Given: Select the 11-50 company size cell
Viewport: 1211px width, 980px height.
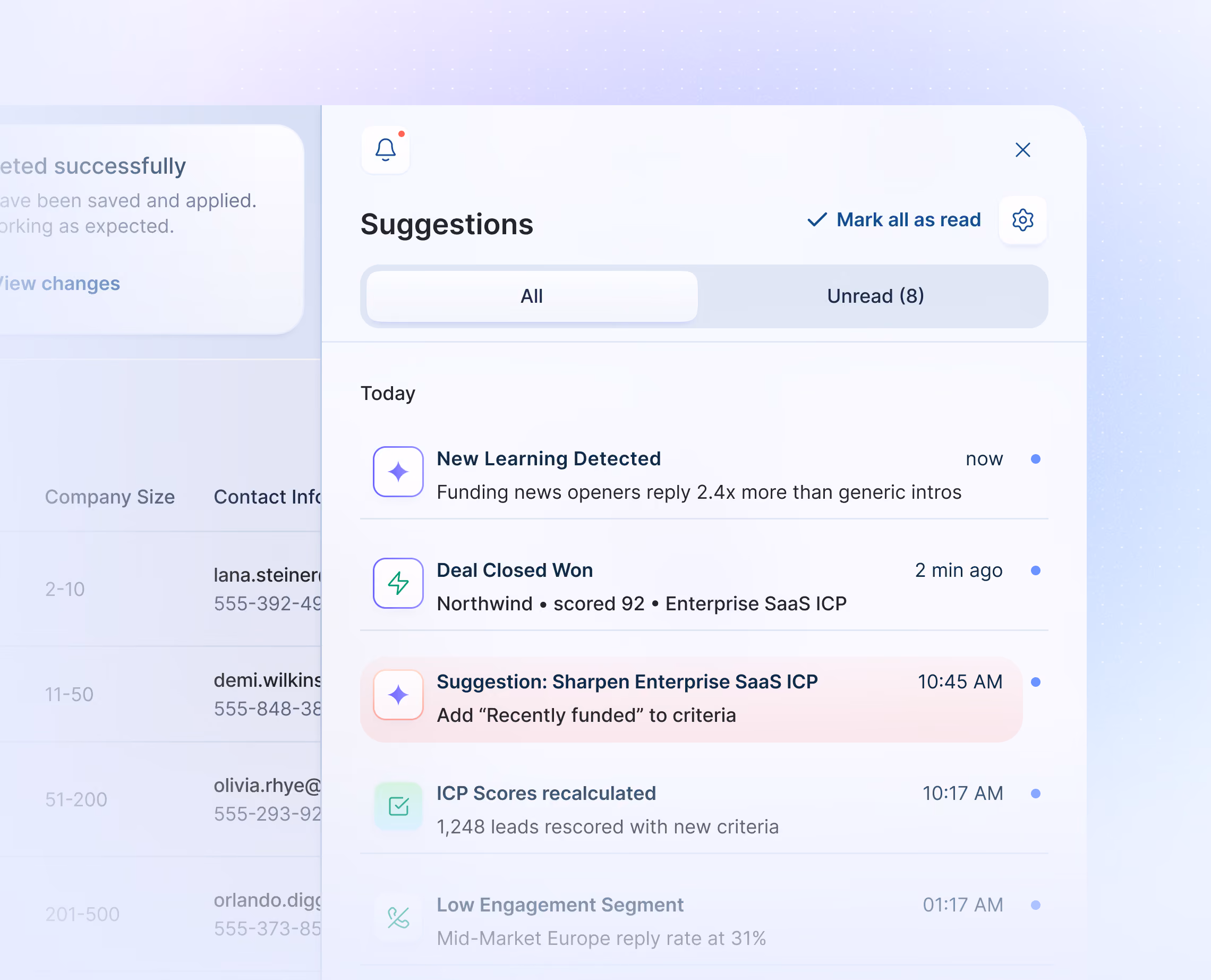Looking at the screenshot, I should click(70, 694).
